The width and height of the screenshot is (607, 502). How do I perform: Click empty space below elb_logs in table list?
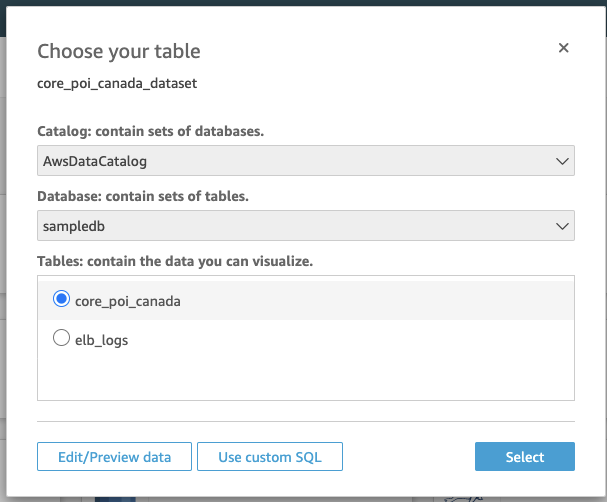(305, 380)
